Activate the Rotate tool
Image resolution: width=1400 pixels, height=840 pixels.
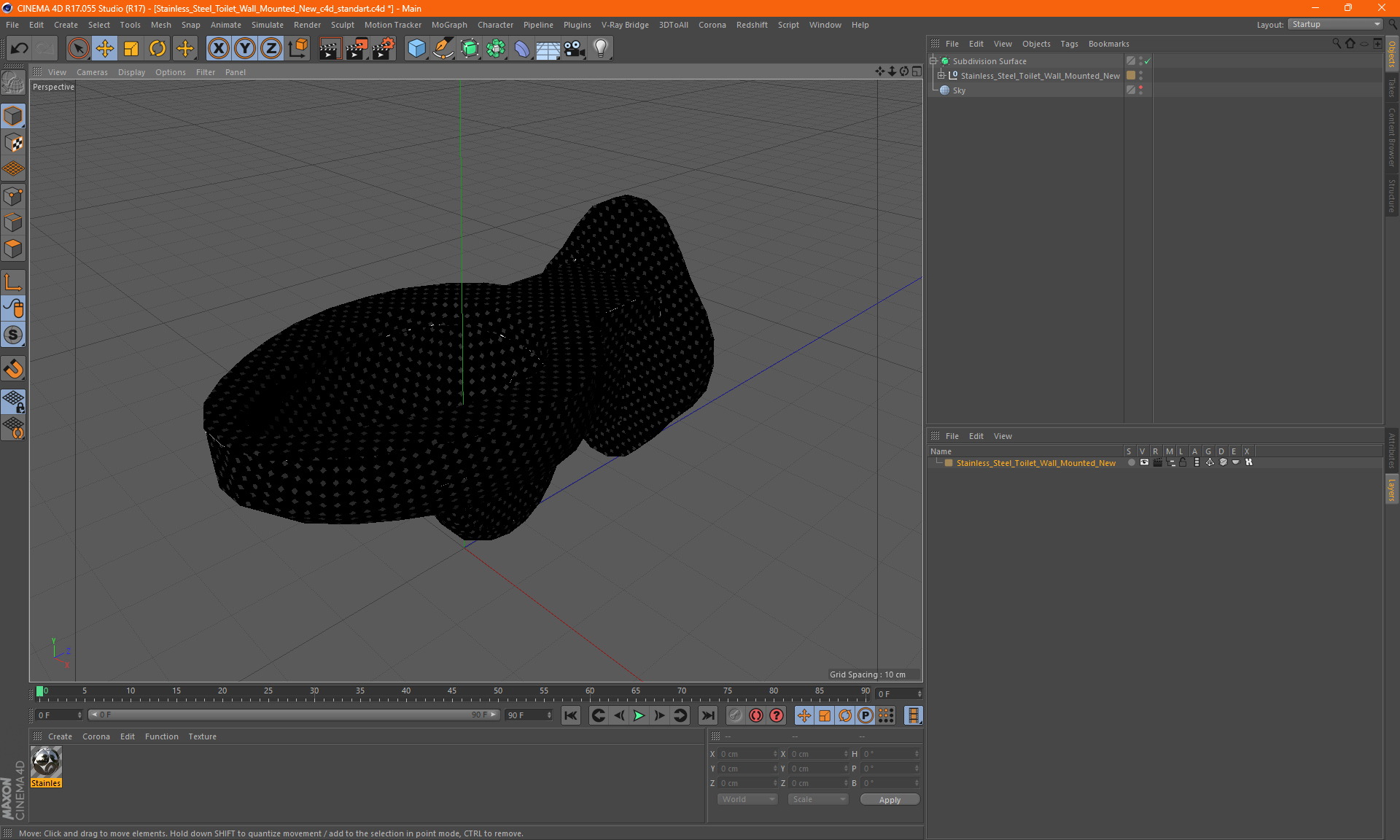[157, 48]
